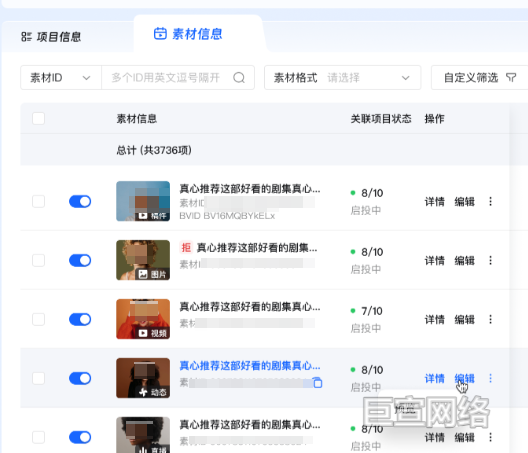Open the blue highlighted material title link
528x453 pixels.
coord(250,366)
